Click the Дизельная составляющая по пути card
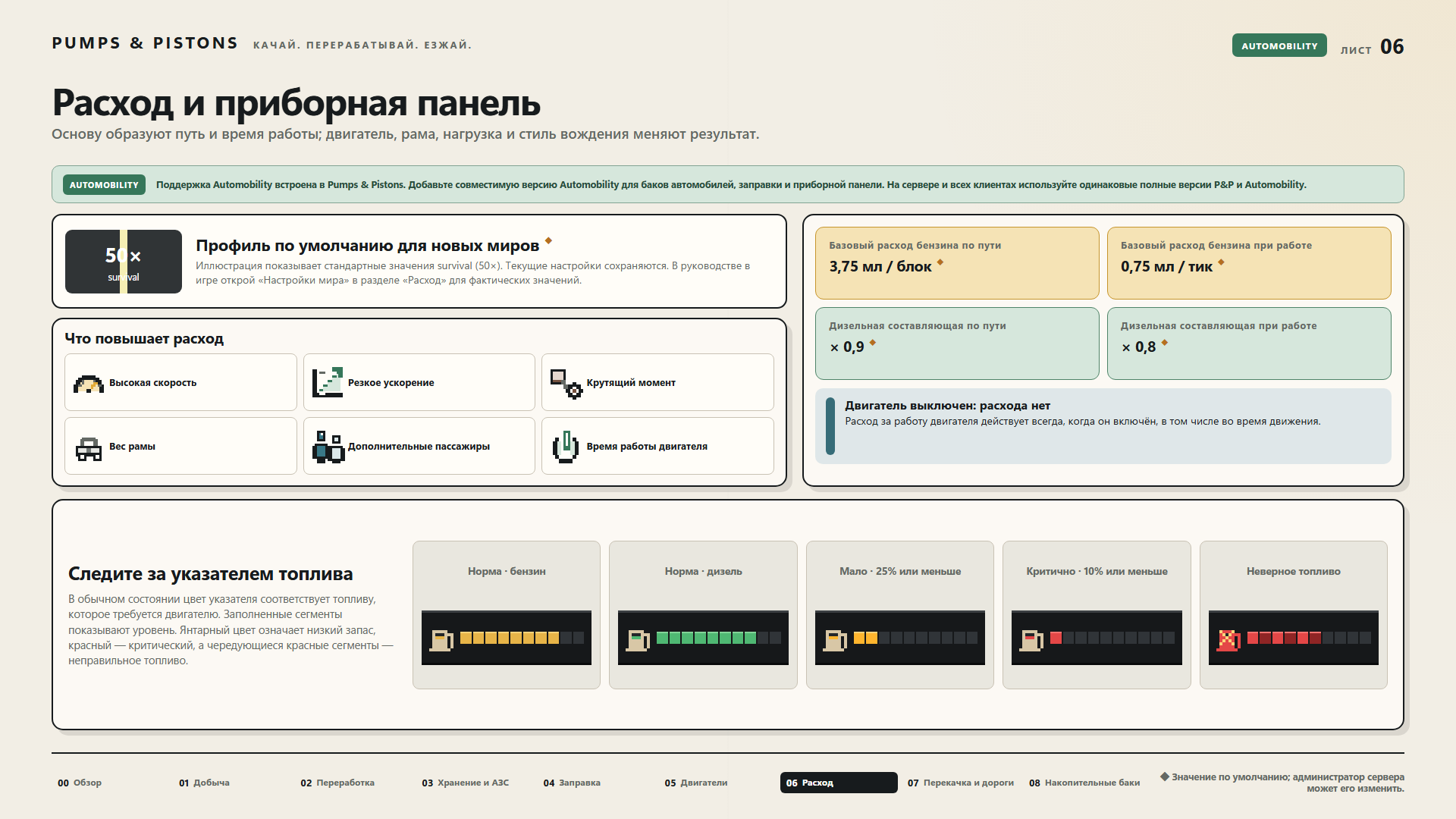The height and width of the screenshot is (819, 1456). coord(957,344)
